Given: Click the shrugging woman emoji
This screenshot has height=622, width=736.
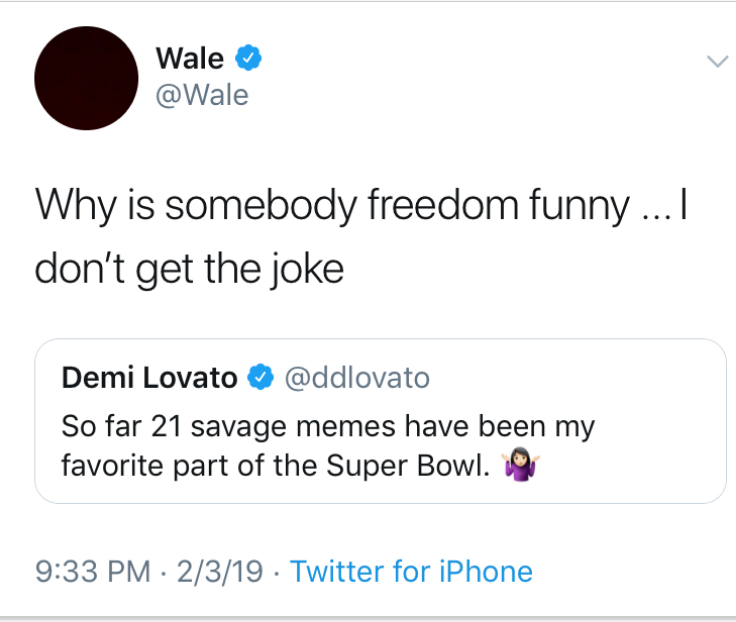Looking at the screenshot, I should click(521, 464).
